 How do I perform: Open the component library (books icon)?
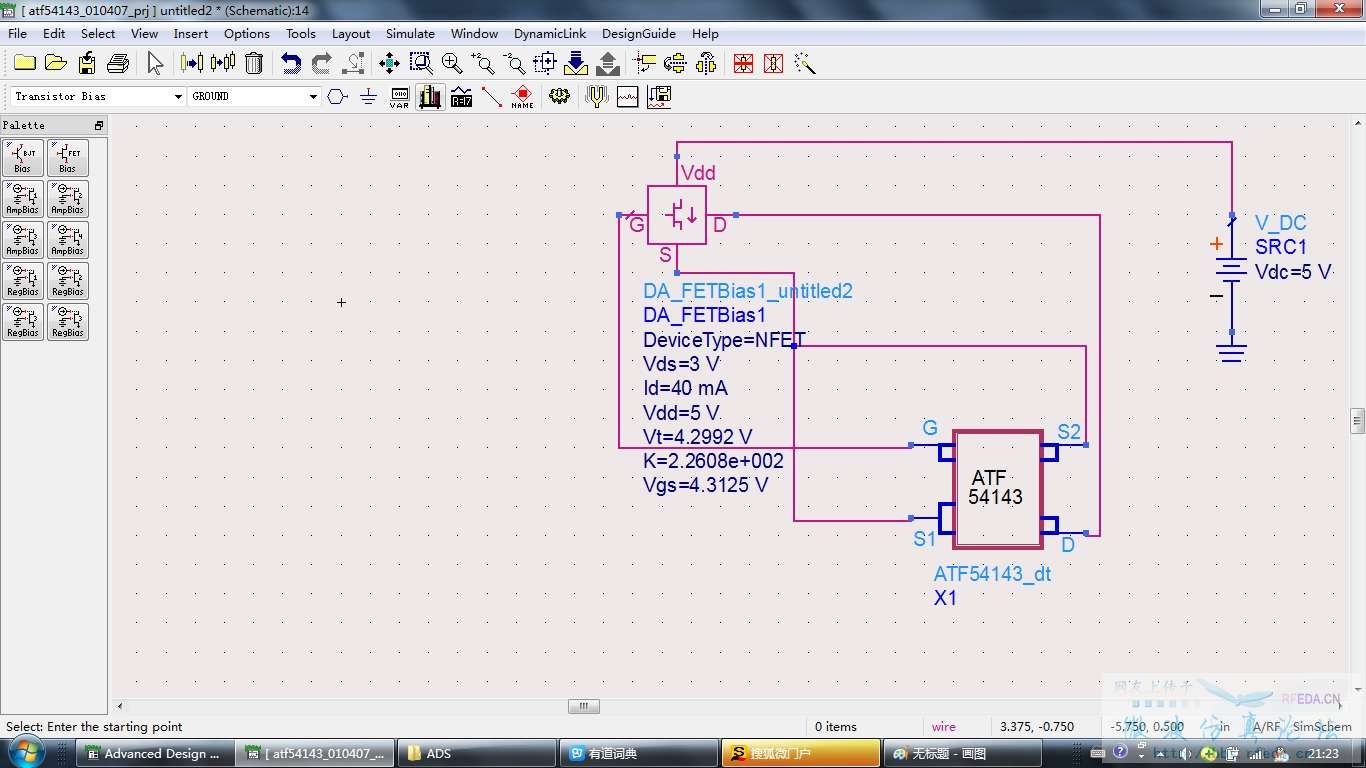click(431, 96)
